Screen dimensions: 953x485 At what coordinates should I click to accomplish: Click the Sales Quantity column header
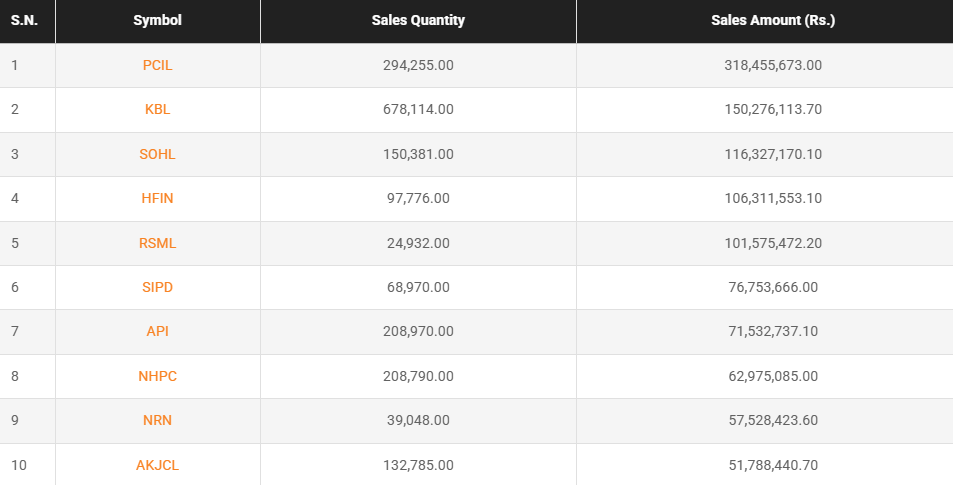[418, 20]
